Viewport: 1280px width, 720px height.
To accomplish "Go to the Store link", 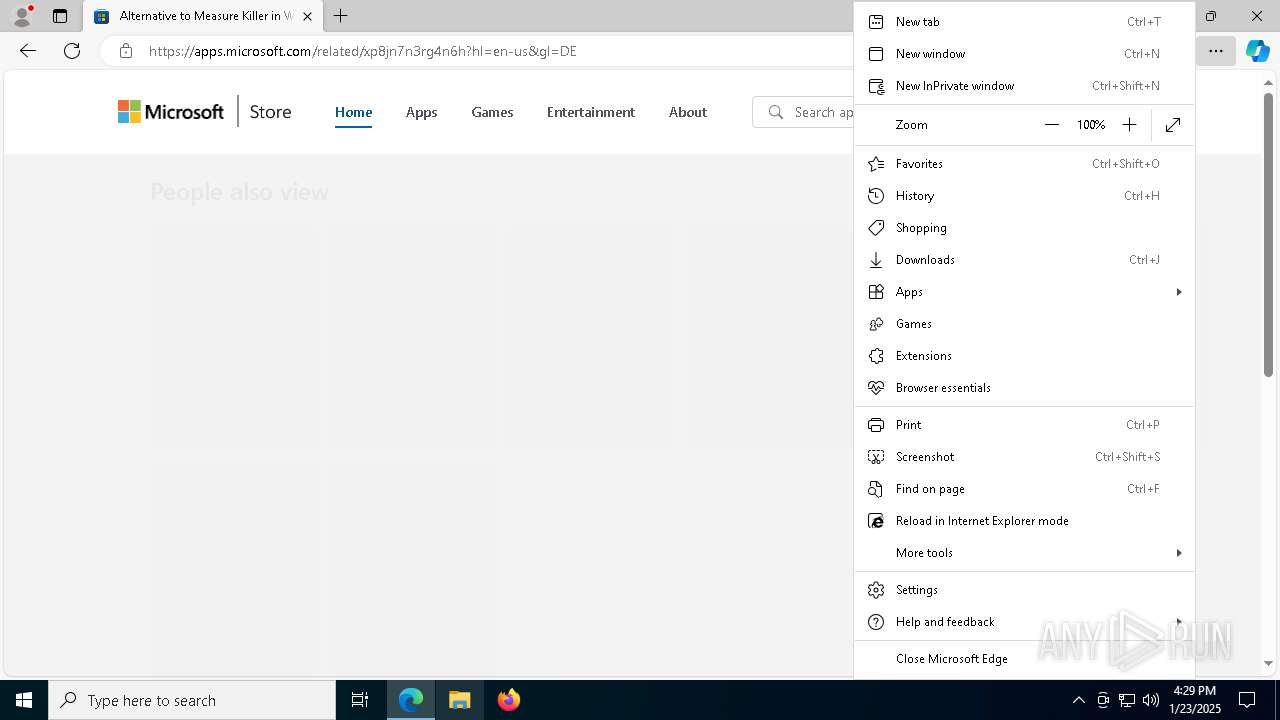I will 270,112.
